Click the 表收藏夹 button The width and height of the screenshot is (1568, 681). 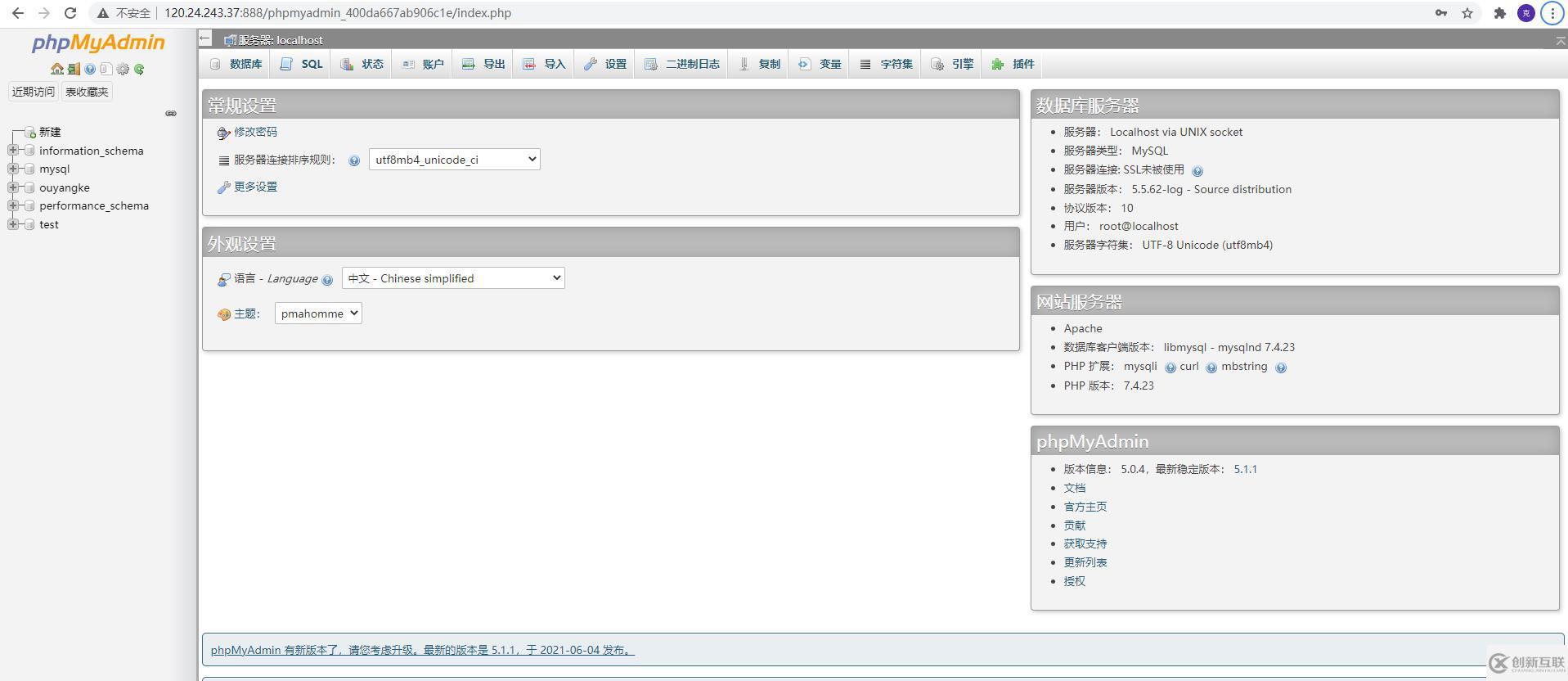tap(87, 92)
